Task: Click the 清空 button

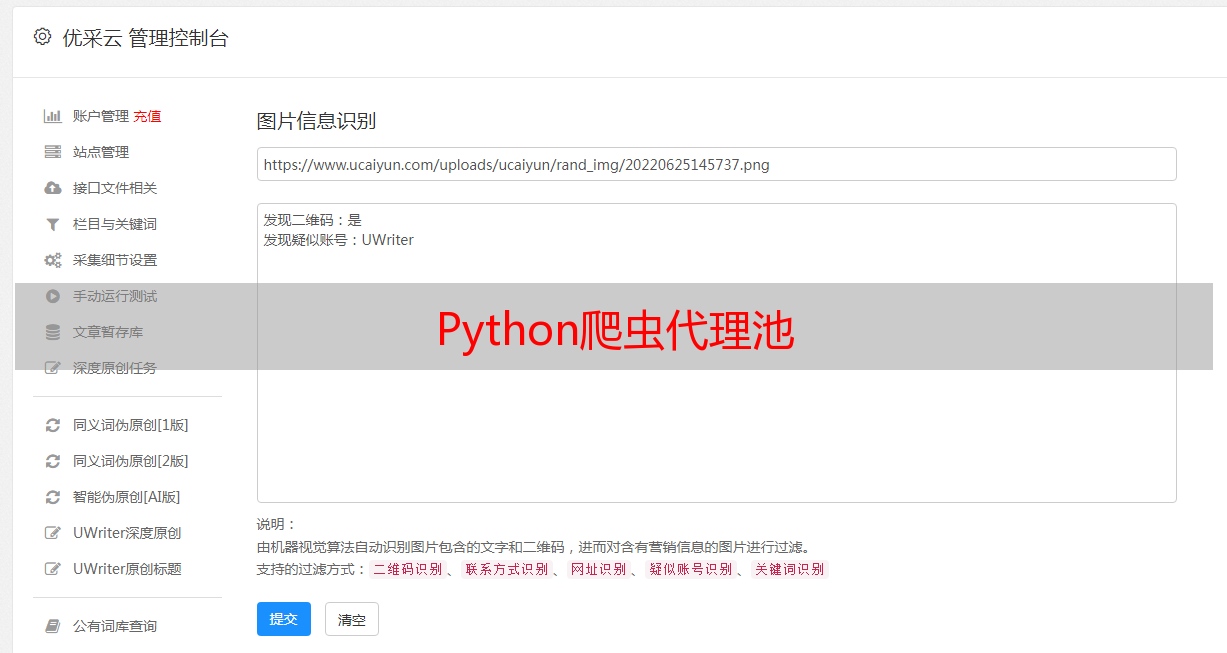Action: tap(352, 619)
